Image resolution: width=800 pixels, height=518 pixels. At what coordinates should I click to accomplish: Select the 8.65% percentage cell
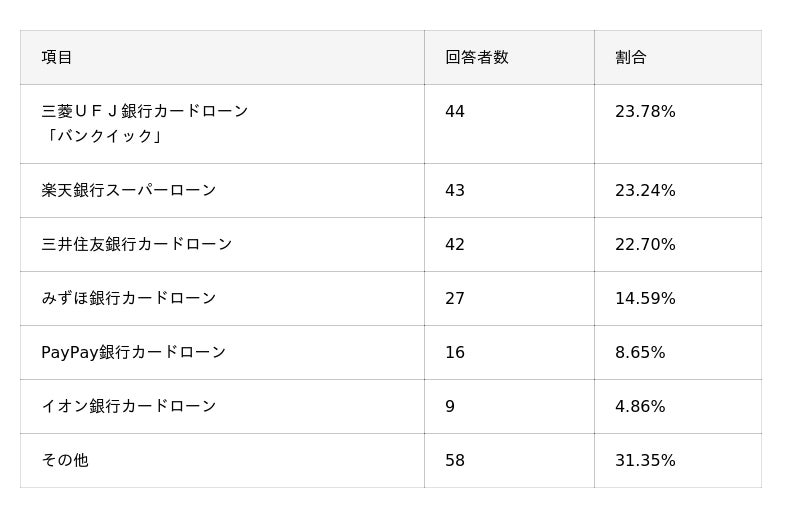[640, 352]
